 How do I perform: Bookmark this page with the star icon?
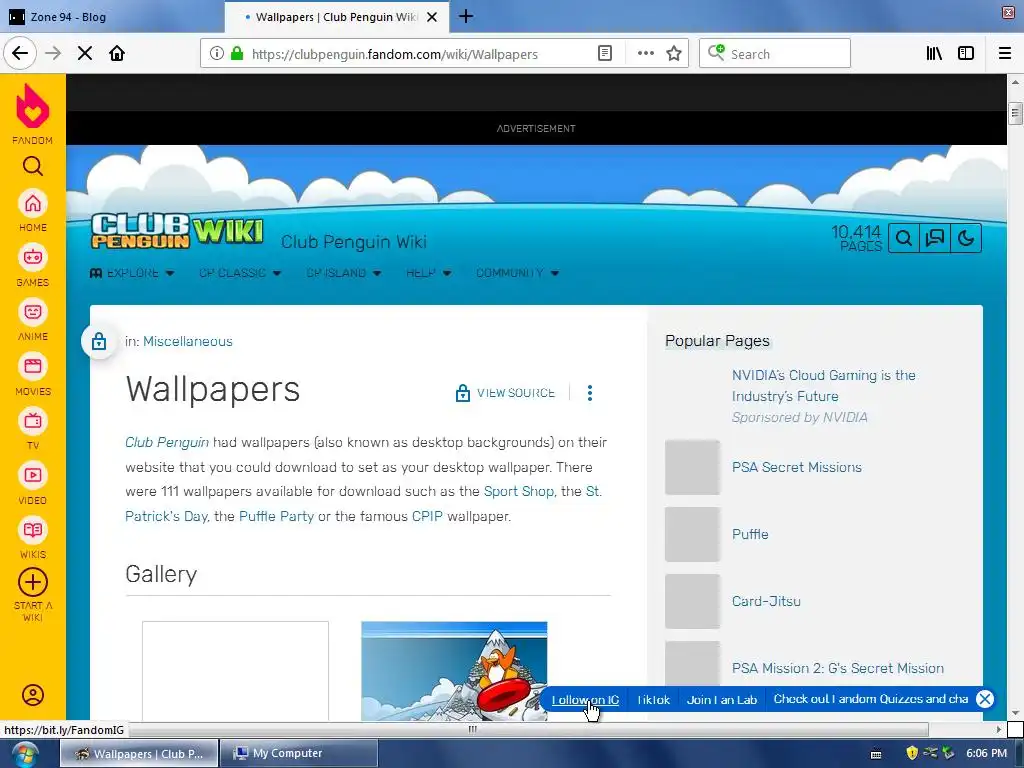pos(674,54)
